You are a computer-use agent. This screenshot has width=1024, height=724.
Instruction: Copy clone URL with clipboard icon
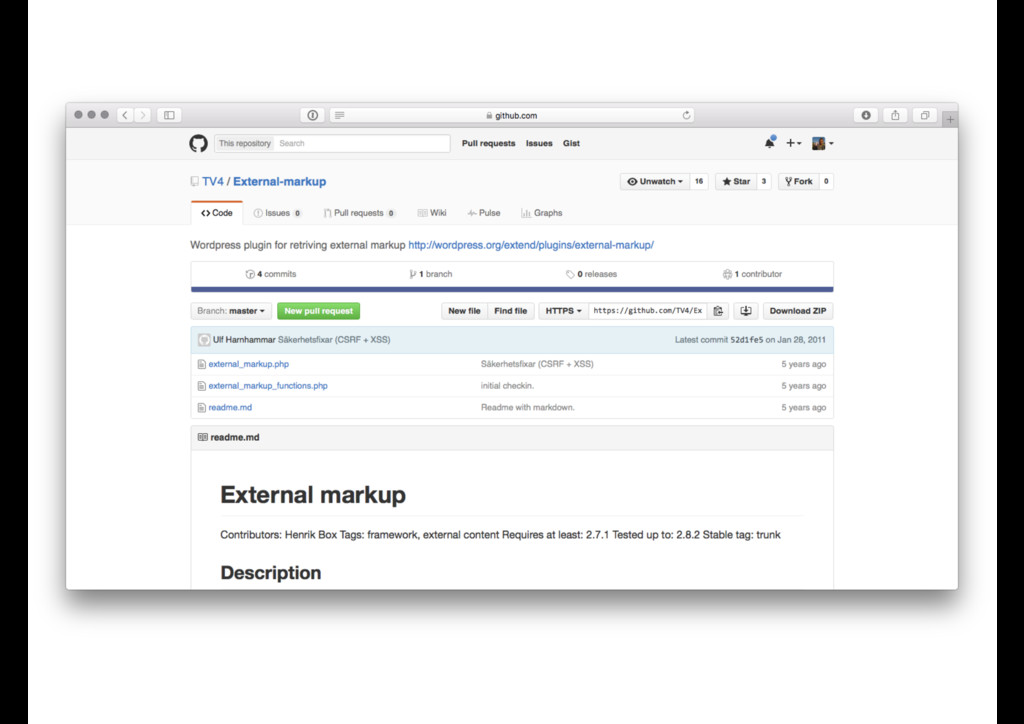click(x=718, y=311)
